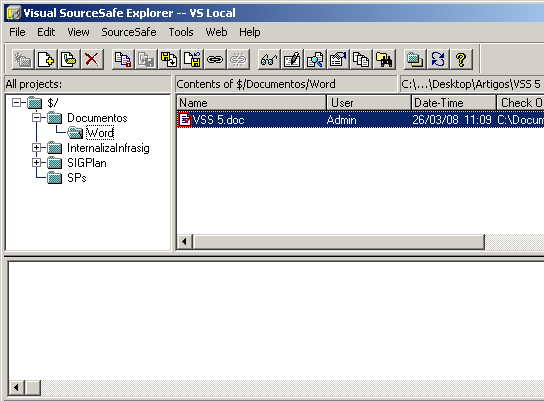
Task: Click the Edit File pencil icon
Action: pyautogui.click(x=292, y=59)
